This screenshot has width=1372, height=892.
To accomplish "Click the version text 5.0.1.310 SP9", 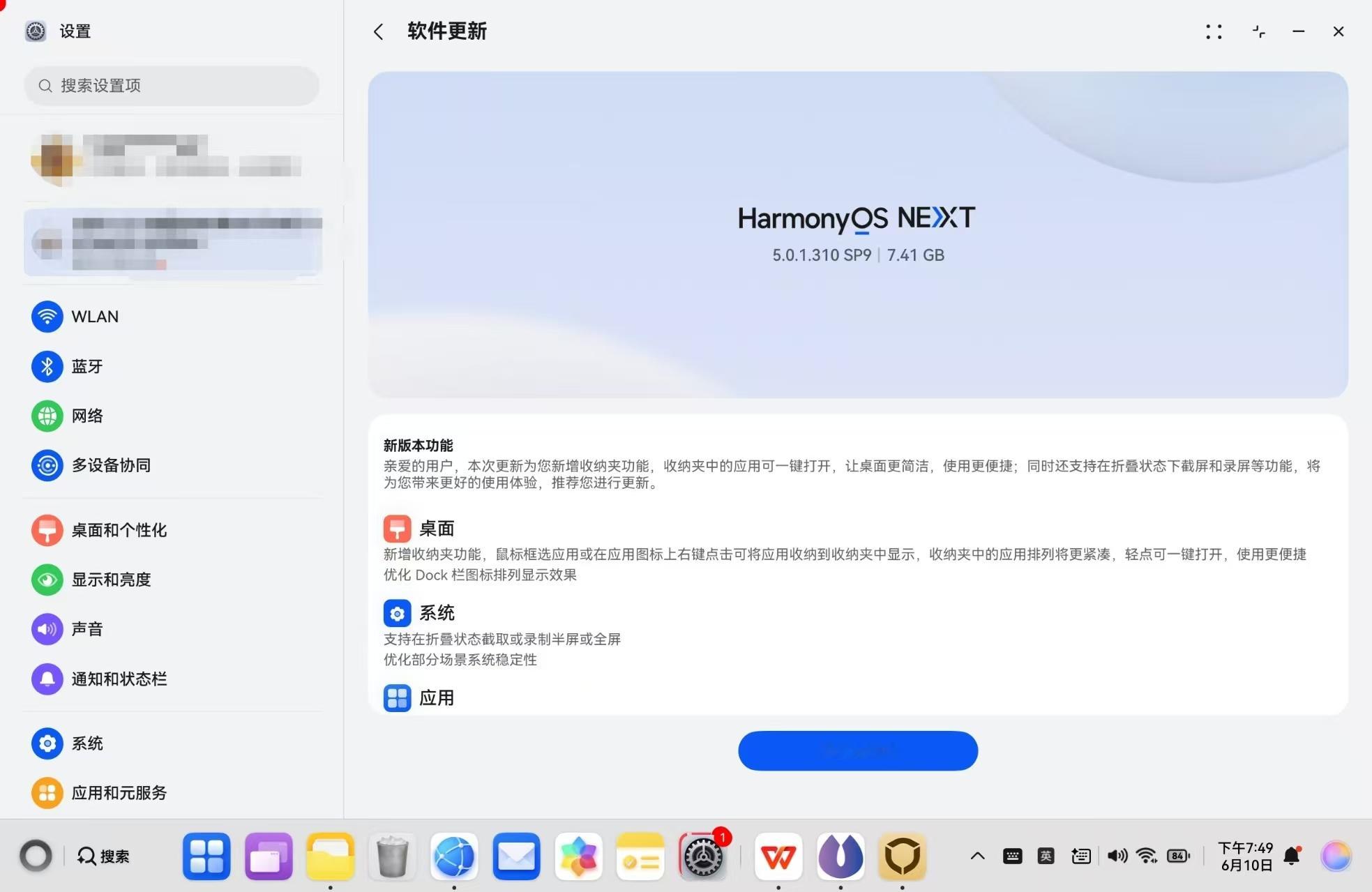I will tap(822, 255).
